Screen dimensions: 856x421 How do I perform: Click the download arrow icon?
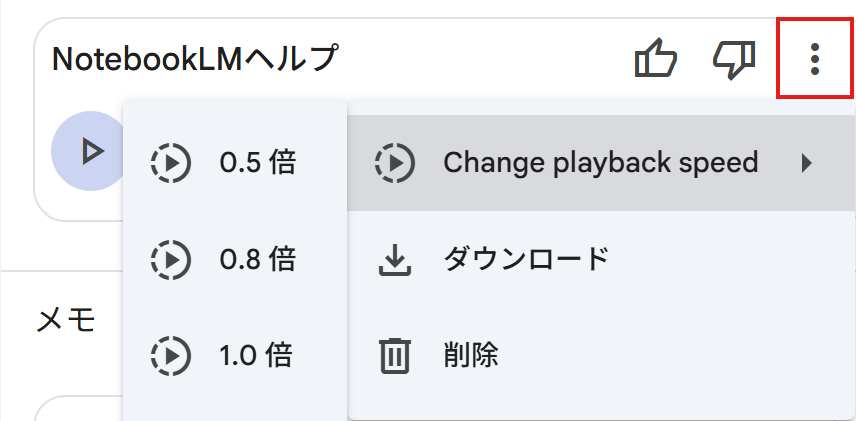tap(395, 260)
